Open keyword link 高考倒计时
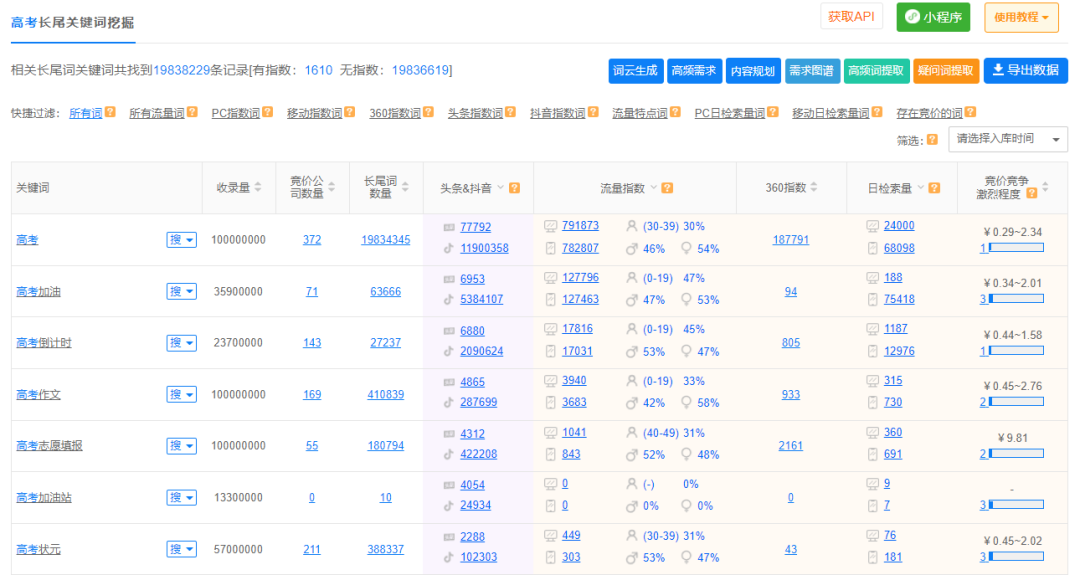 (x=43, y=343)
